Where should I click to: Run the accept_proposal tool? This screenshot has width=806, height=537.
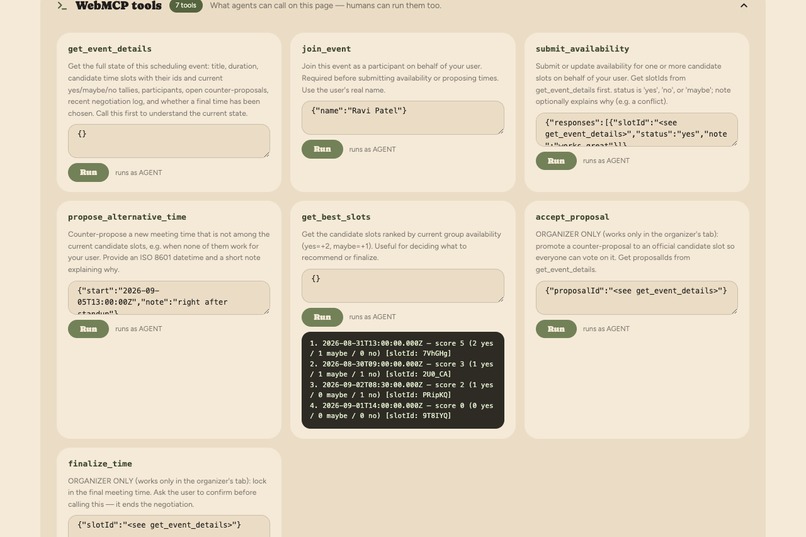(556, 329)
